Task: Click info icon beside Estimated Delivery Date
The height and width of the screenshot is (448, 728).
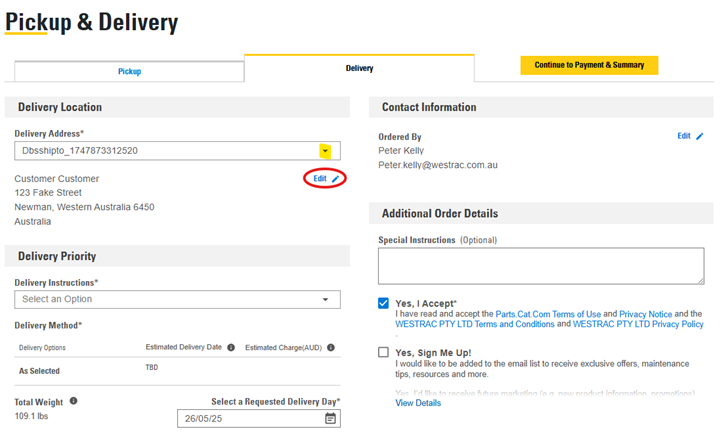Action: (x=231, y=347)
